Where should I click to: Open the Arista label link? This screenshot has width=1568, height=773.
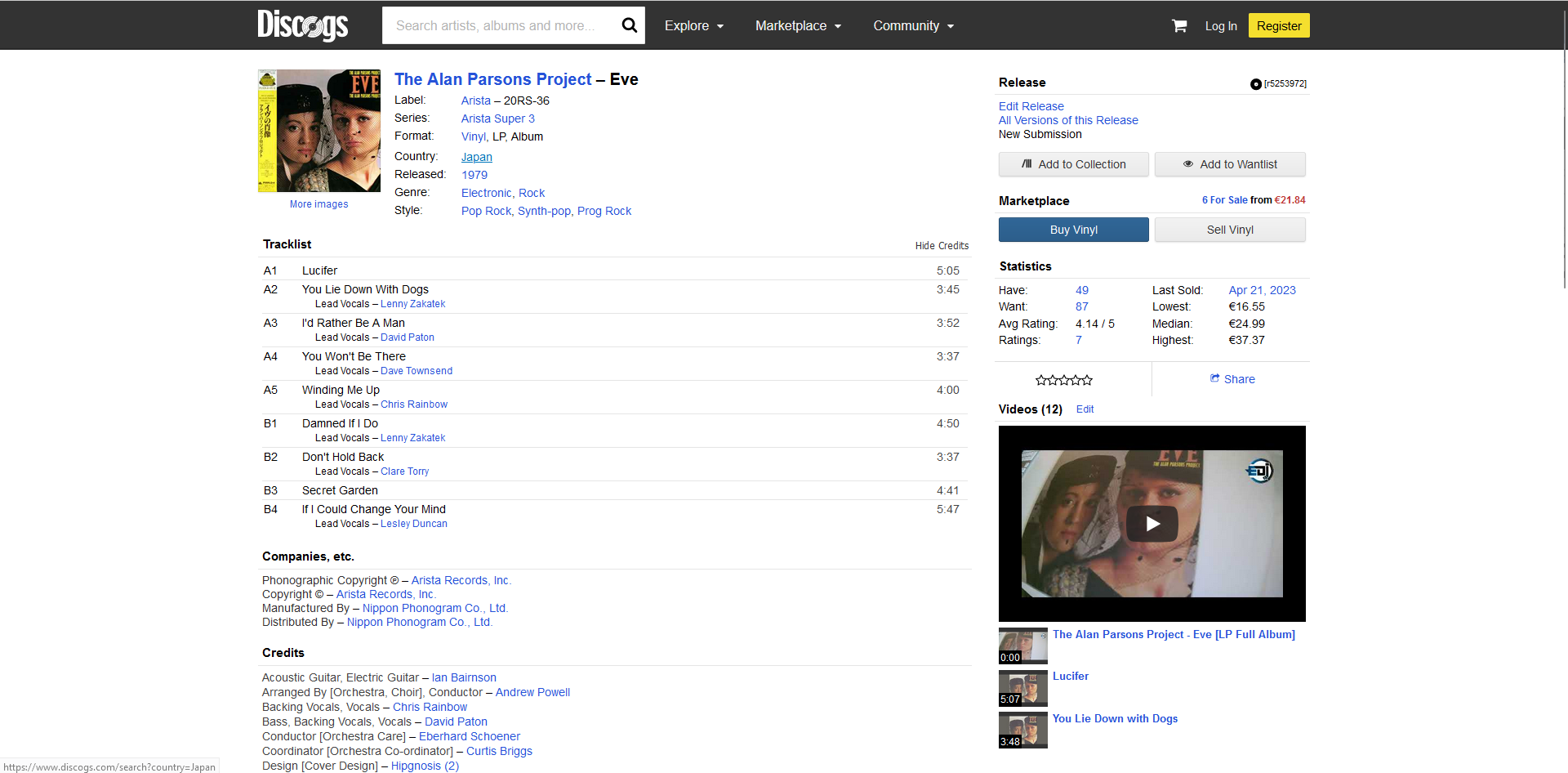click(475, 101)
